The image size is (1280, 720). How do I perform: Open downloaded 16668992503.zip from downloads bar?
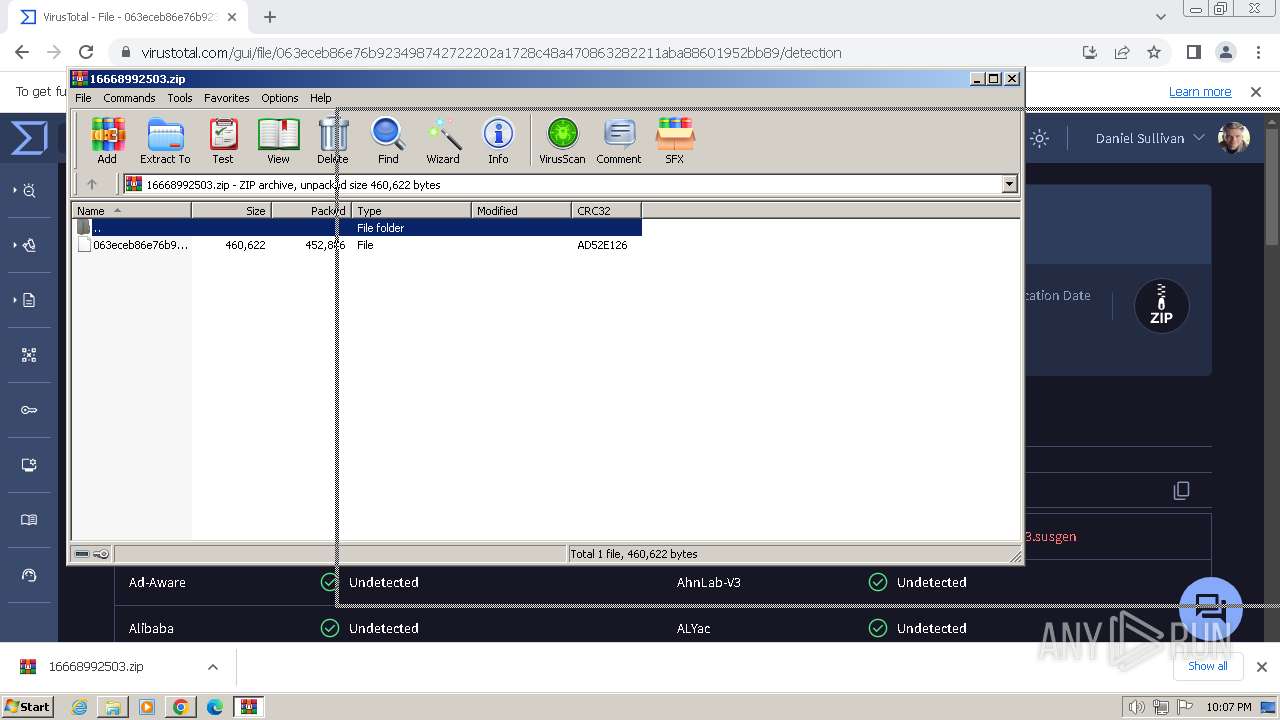[96, 667]
